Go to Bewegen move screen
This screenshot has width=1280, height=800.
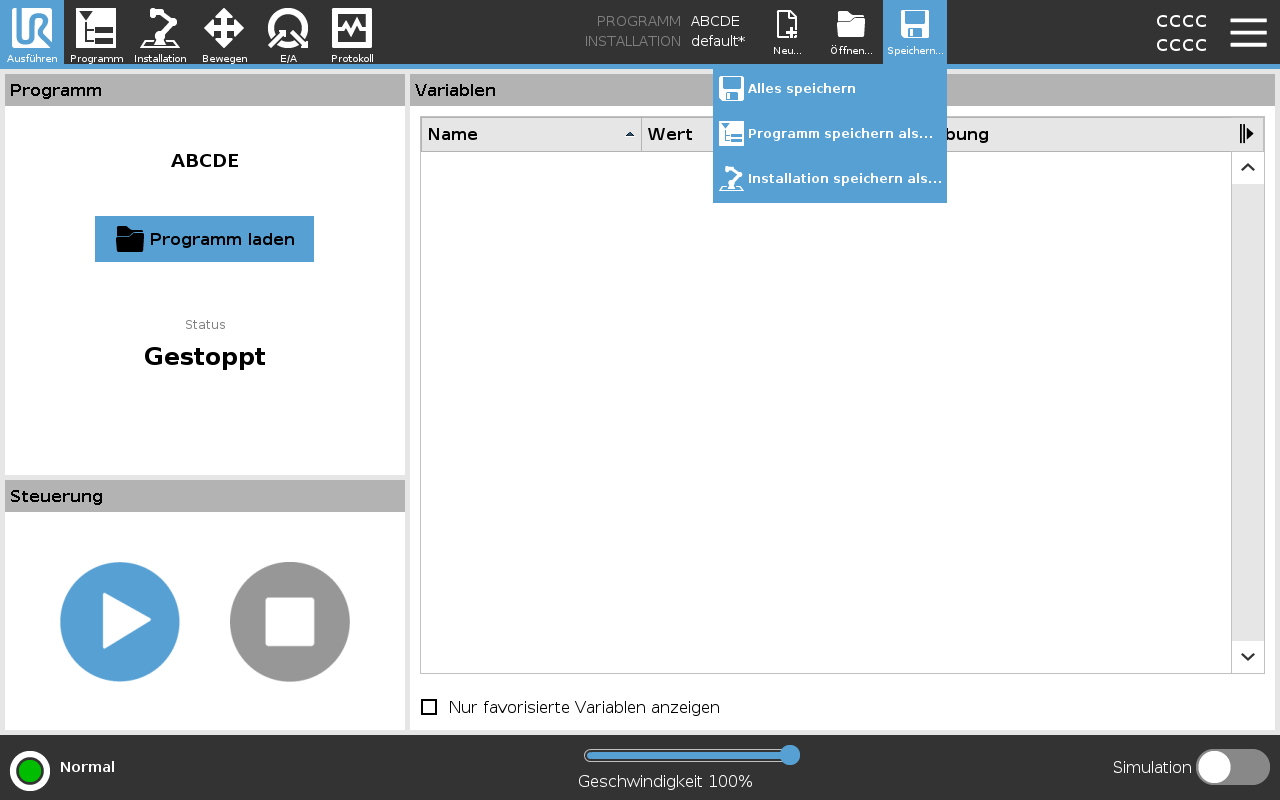(x=224, y=32)
